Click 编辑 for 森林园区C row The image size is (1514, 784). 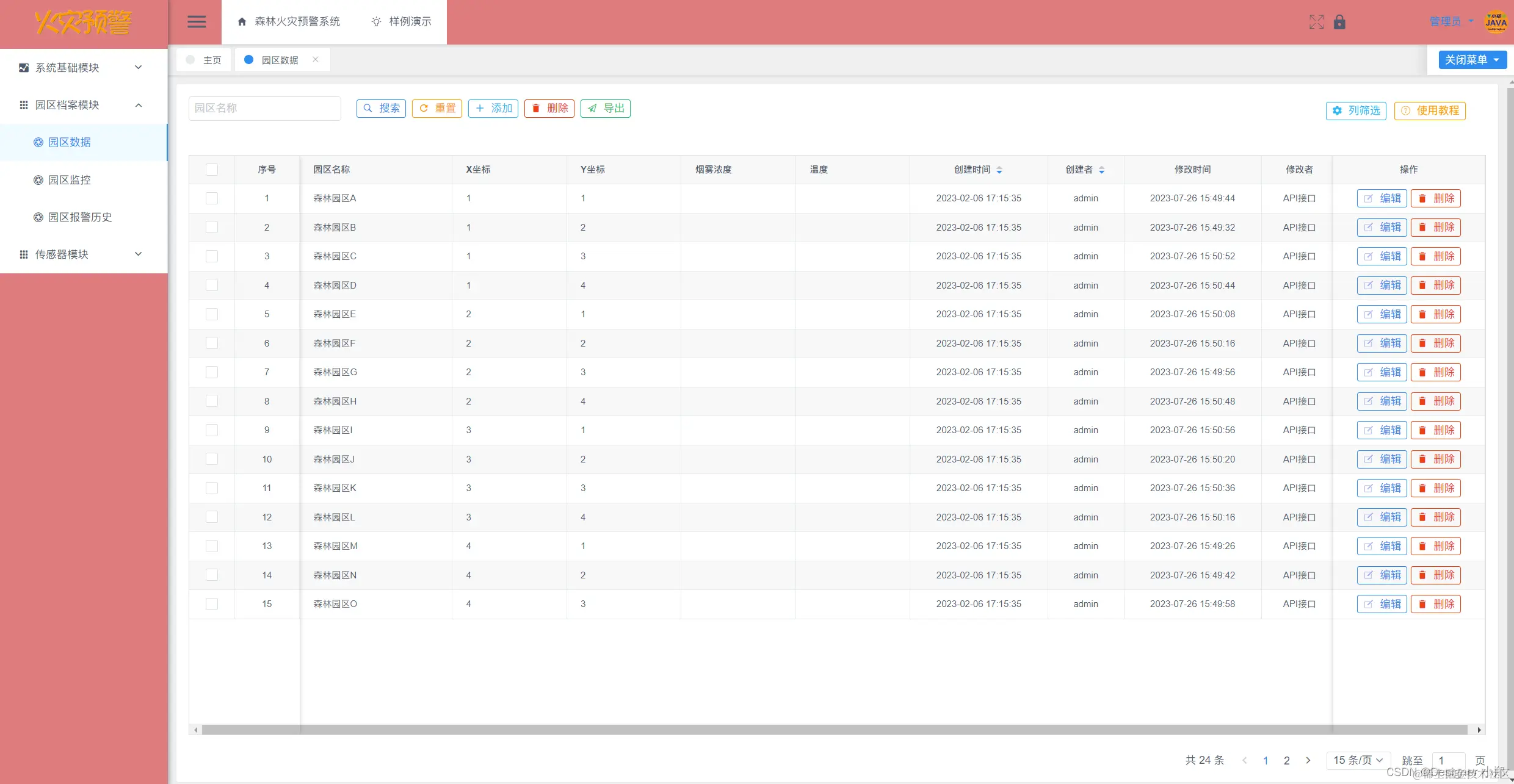click(x=1382, y=256)
